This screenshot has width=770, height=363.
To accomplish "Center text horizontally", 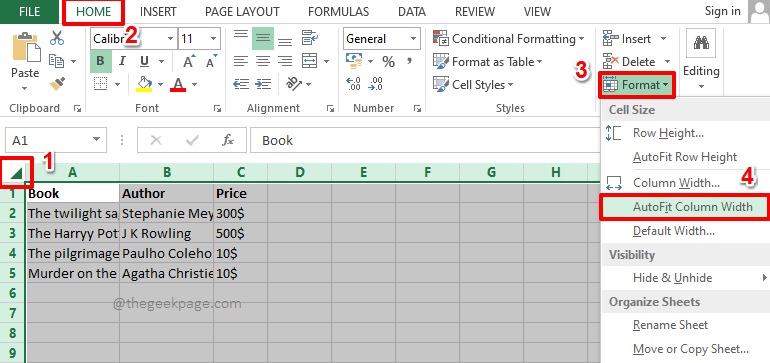I will (x=263, y=61).
